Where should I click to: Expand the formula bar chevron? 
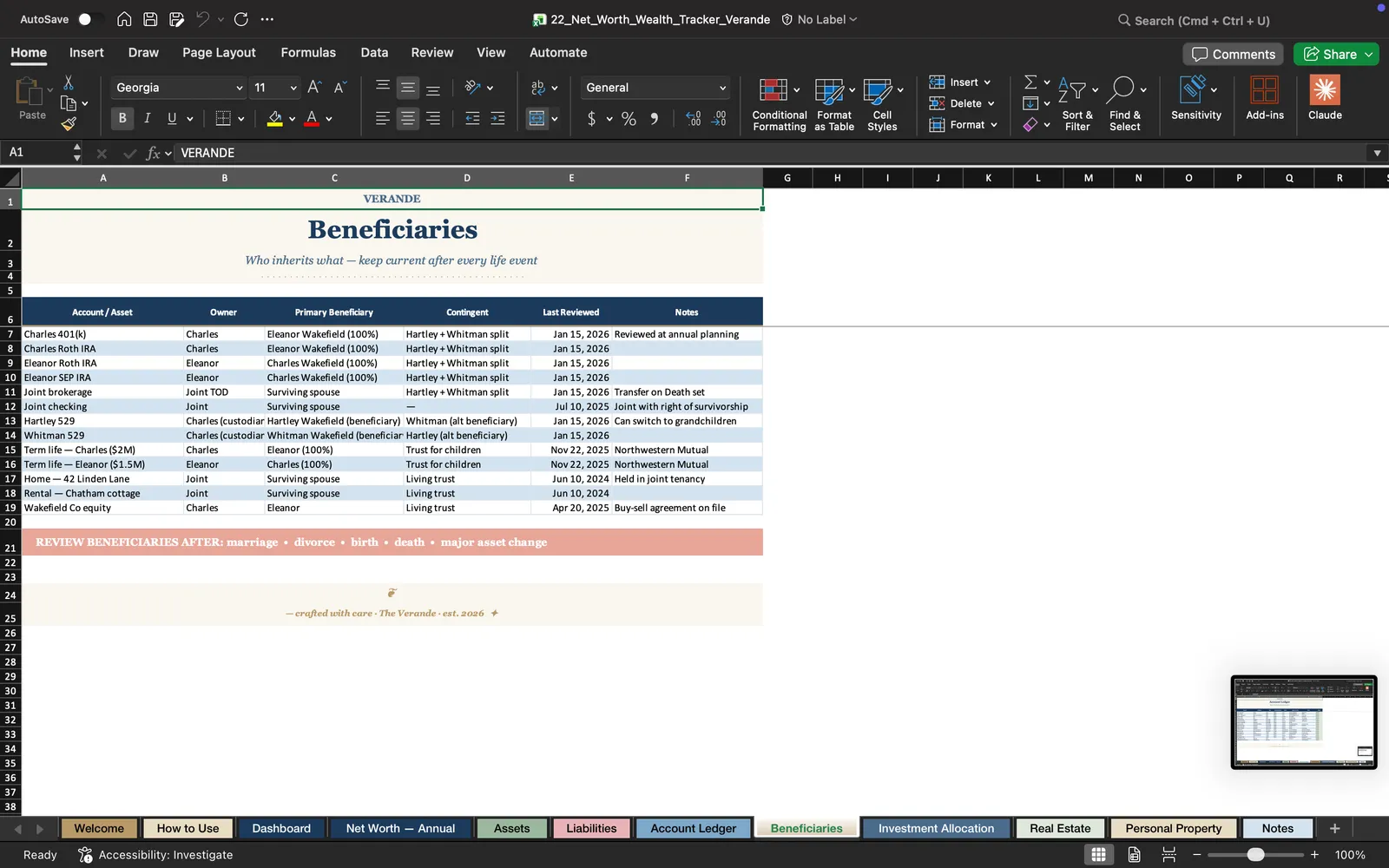pyautogui.click(x=1377, y=153)
